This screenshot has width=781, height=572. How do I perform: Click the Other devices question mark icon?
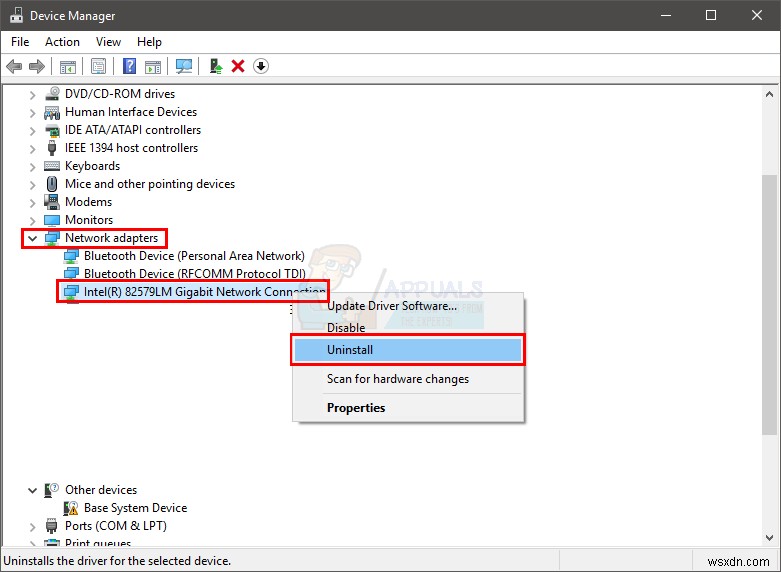(x=52, y=490)
